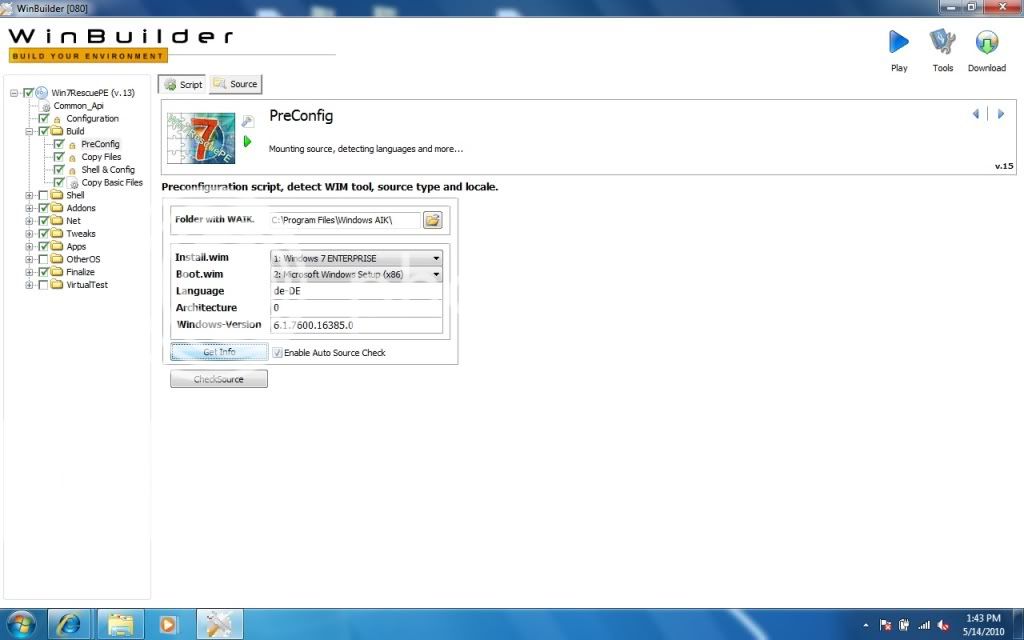This screenshot has height=640, width=1024.
Task: Open Windows Explorer from taskbar
Action: pos(120,624)
